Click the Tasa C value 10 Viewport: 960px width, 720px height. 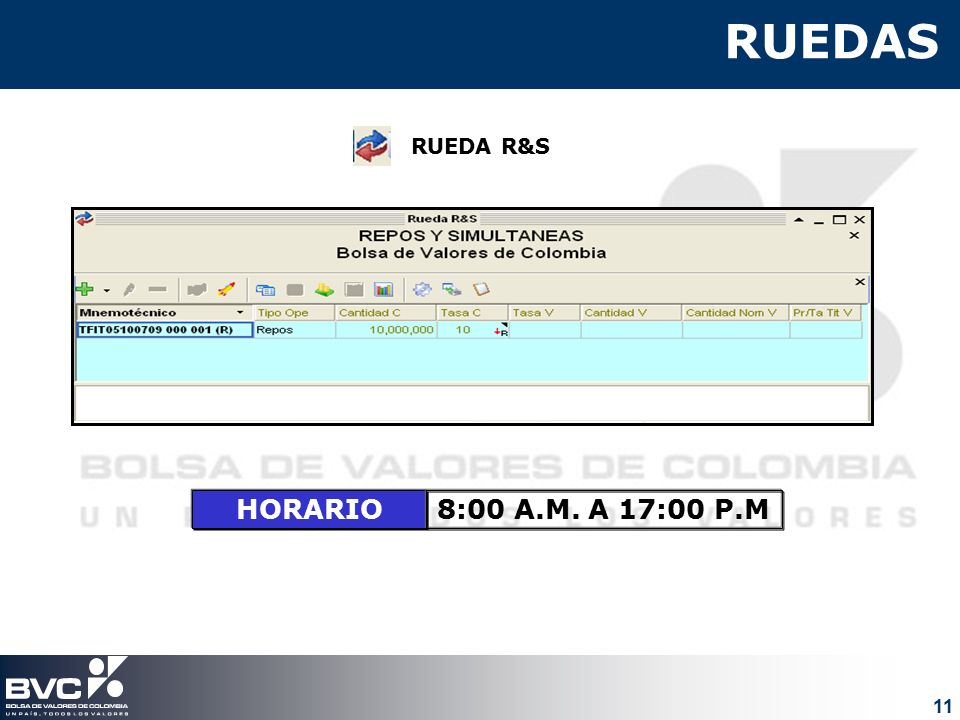point(463,330)
